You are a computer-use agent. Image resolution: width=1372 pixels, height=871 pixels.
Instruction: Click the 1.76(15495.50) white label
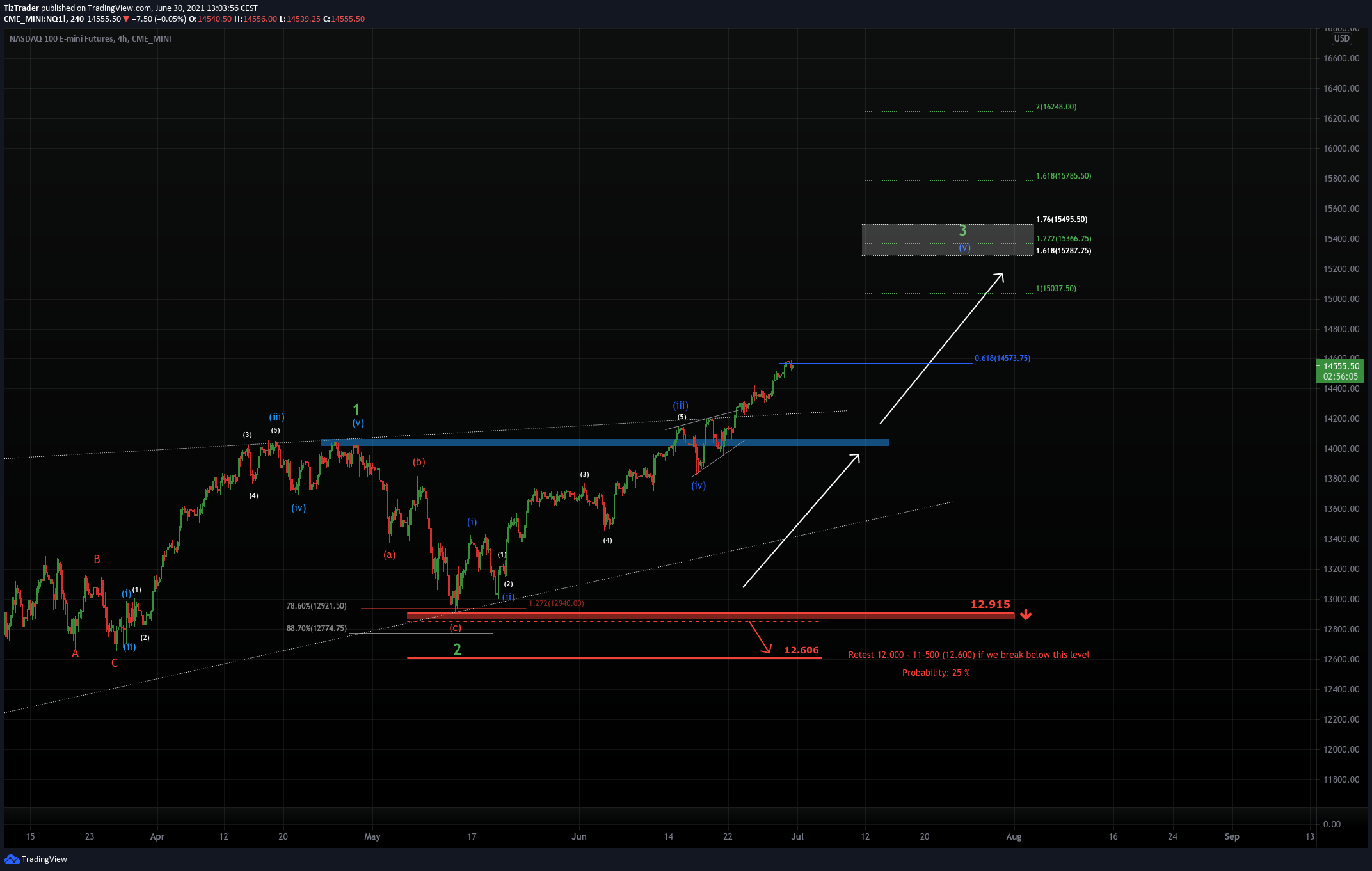point(1062,220)
